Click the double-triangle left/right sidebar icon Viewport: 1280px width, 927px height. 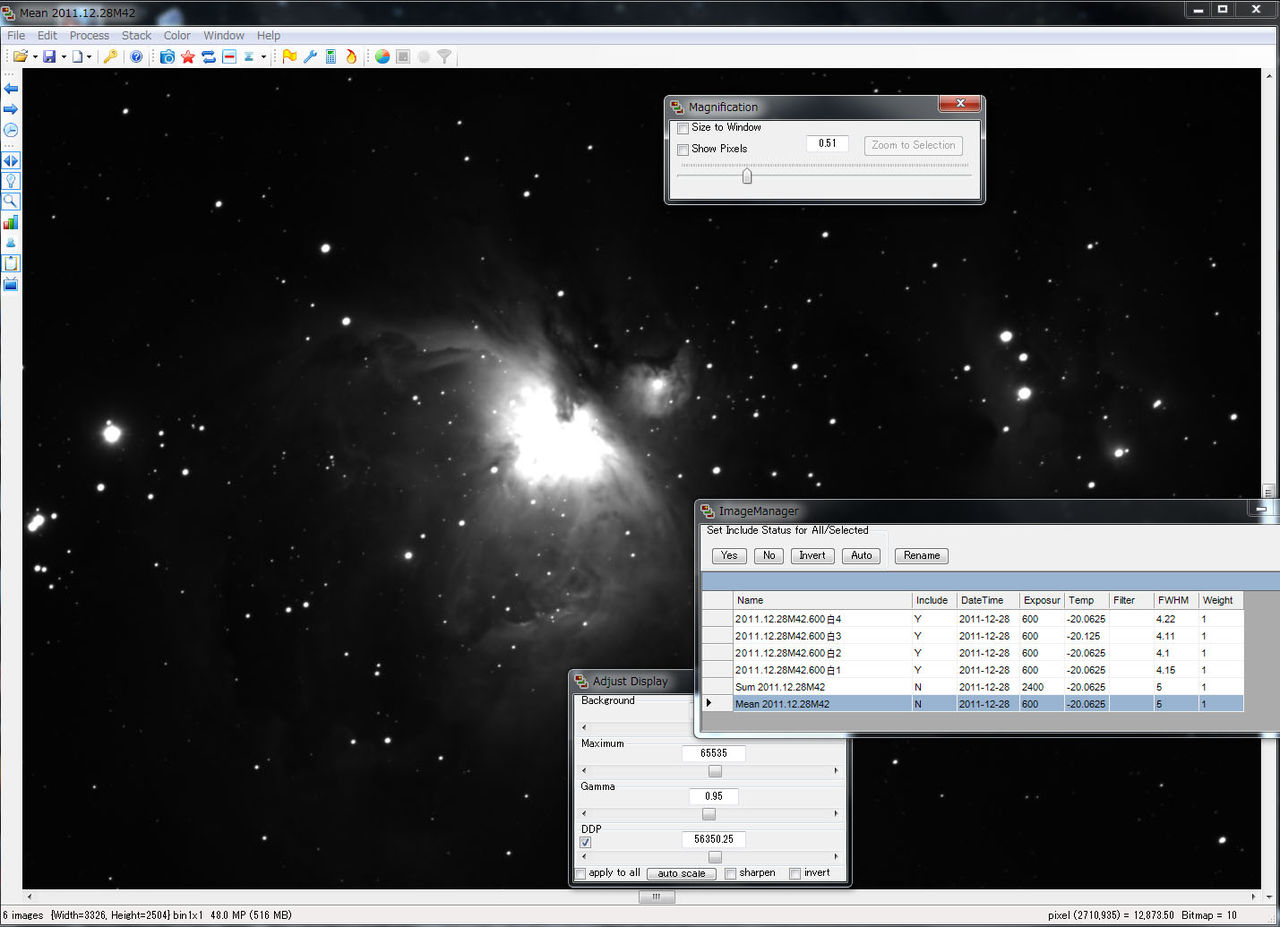coord(11,160)
